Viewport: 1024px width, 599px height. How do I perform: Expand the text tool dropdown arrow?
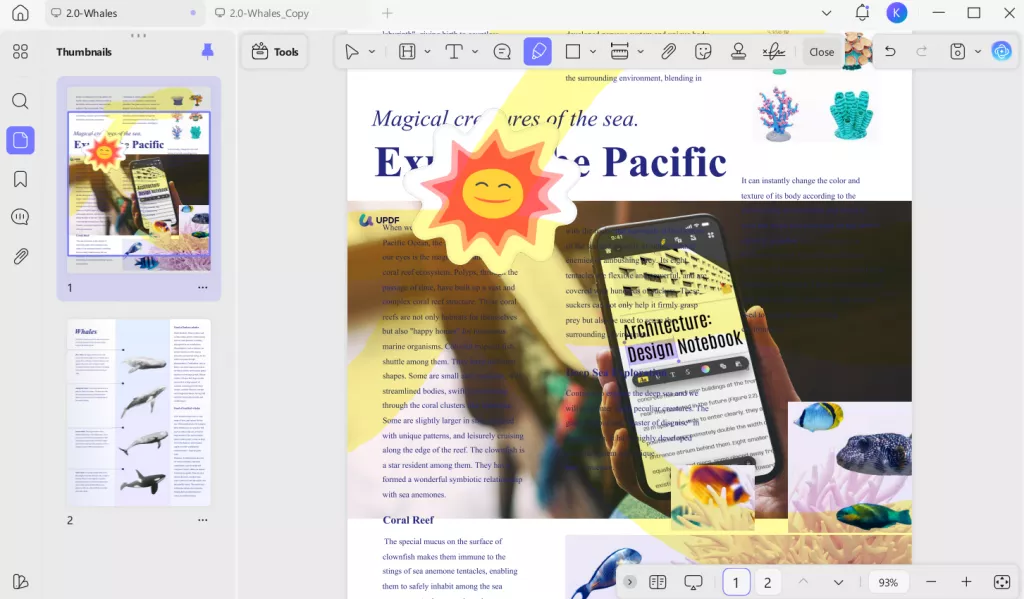(x=475, y=52)
